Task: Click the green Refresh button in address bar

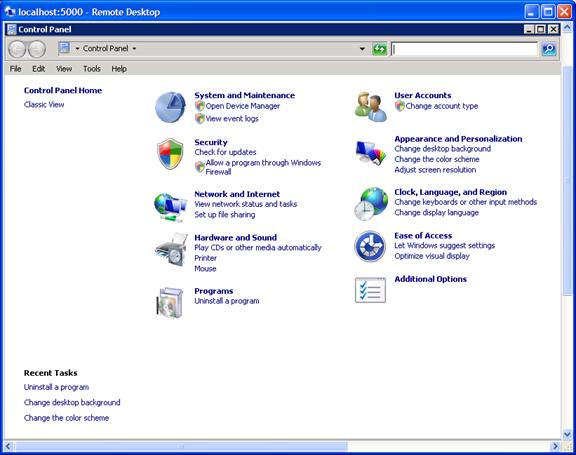Action: 379,49
